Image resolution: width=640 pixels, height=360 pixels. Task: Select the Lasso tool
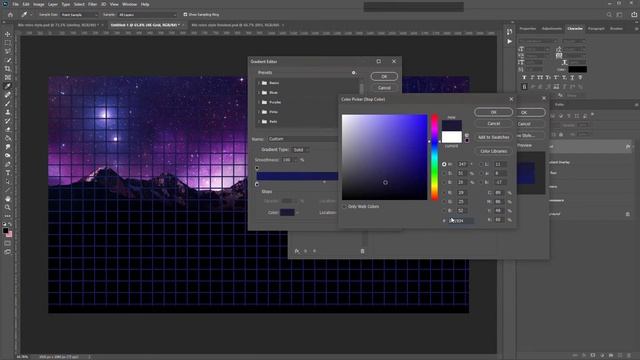[7, 51]
